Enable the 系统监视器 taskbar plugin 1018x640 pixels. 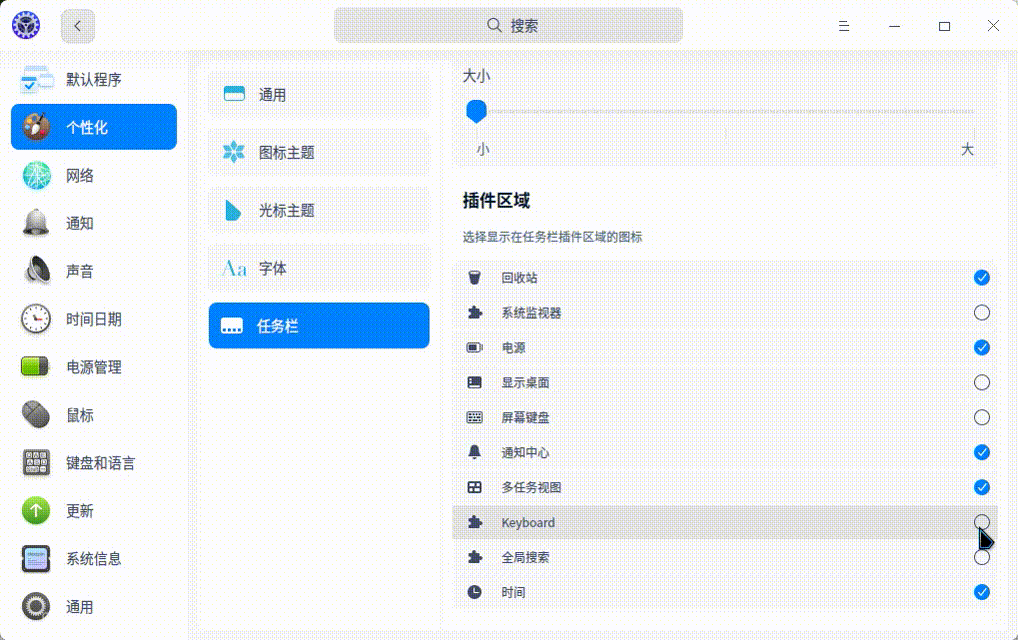coord(981,312)
